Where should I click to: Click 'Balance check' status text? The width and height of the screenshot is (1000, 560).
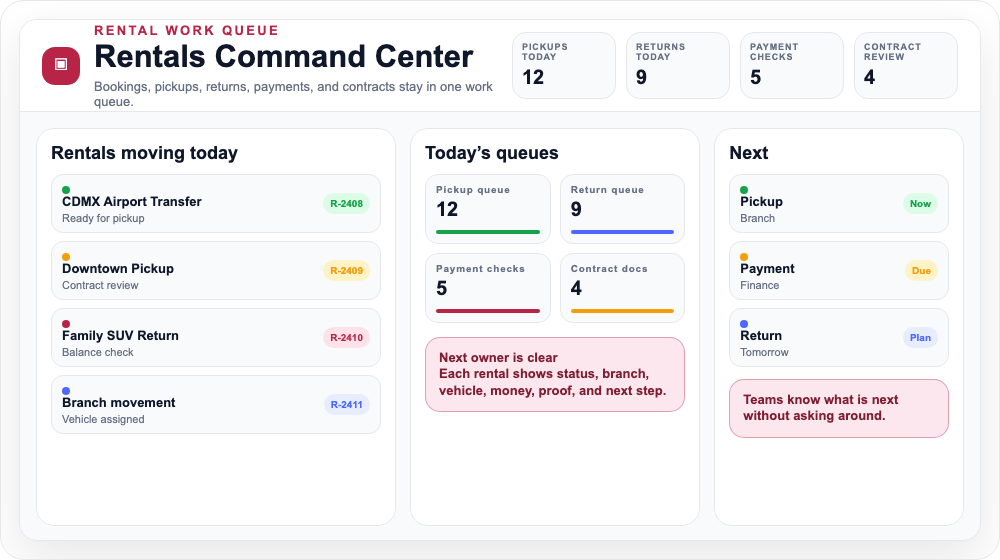(x=98, y=352)
